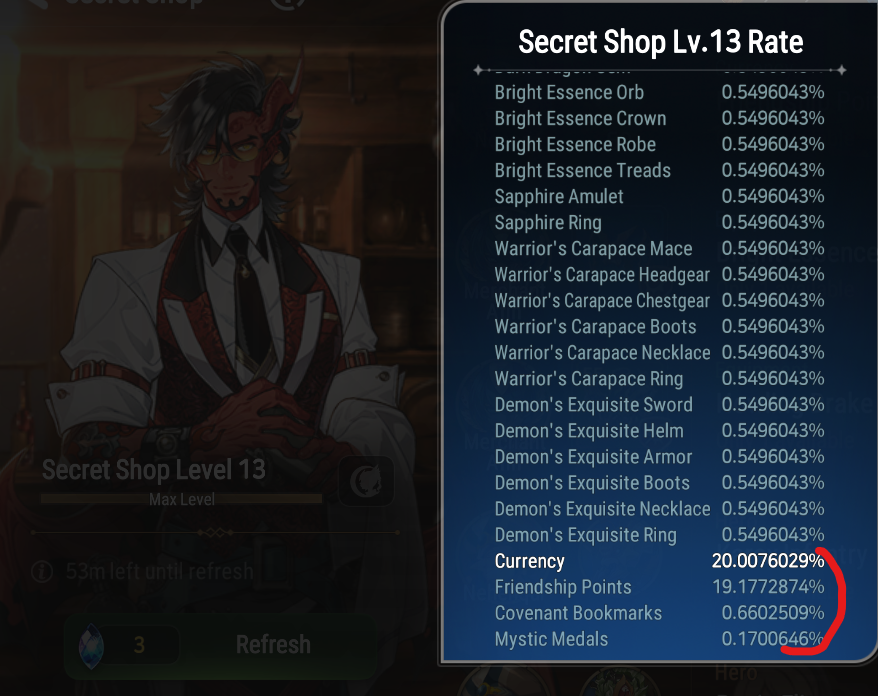
Task: Click the Sapphire Amulet entry
Action: pyautogui.click(x=659, y=197)
